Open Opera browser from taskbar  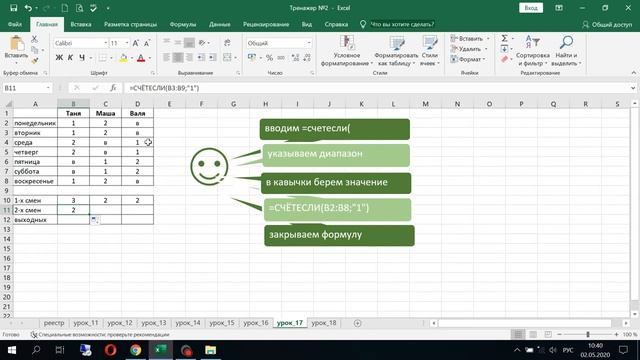click(111, 350)
